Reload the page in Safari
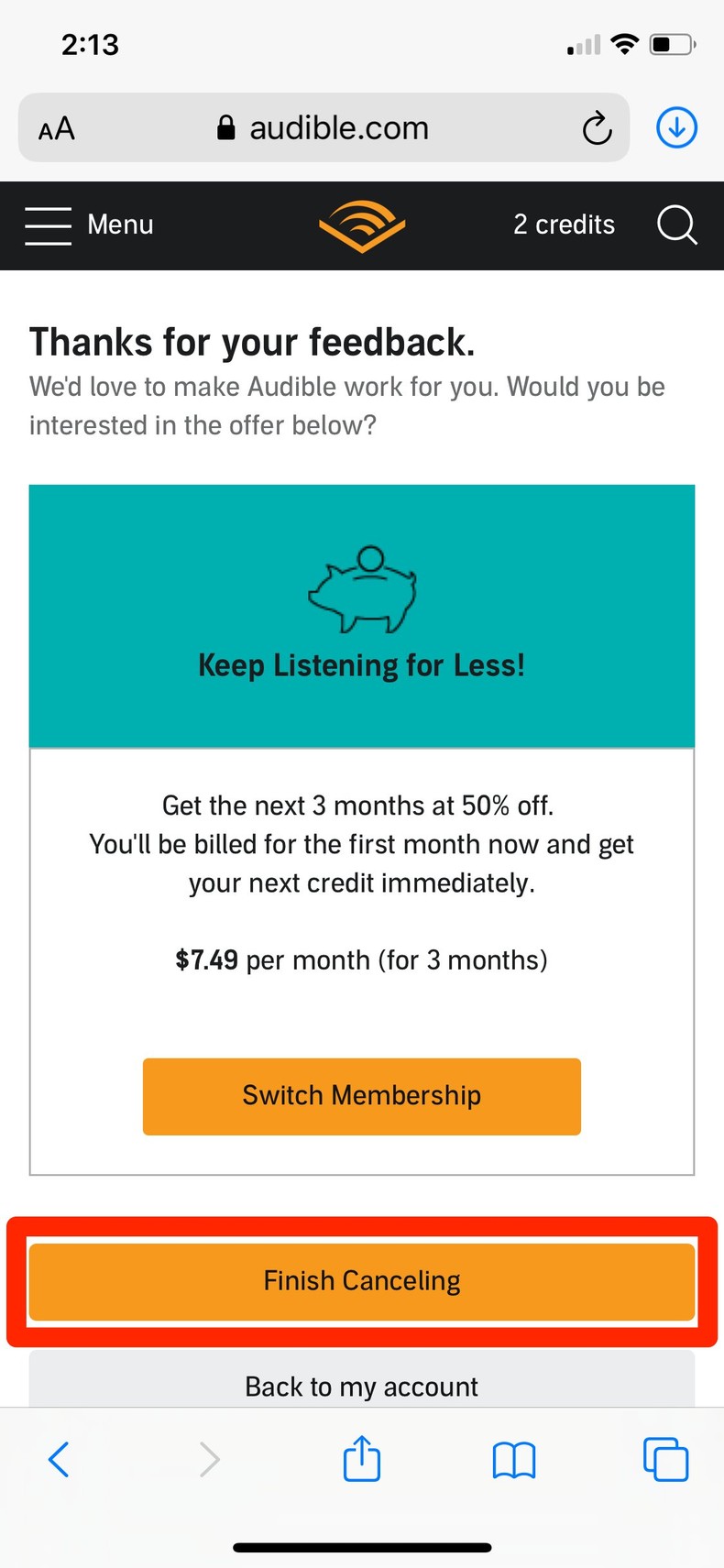Viewport: 724px width, 1568px height. pos(597,128)
